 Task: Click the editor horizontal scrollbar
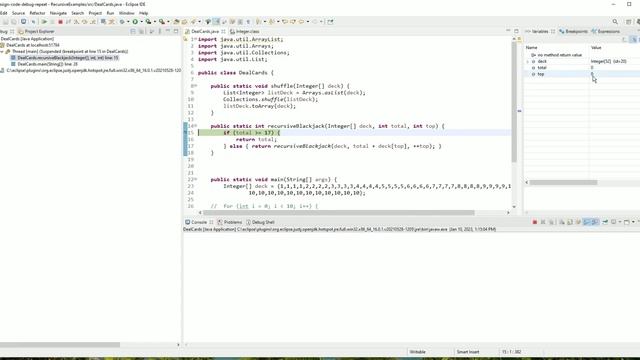click(339, 212)
